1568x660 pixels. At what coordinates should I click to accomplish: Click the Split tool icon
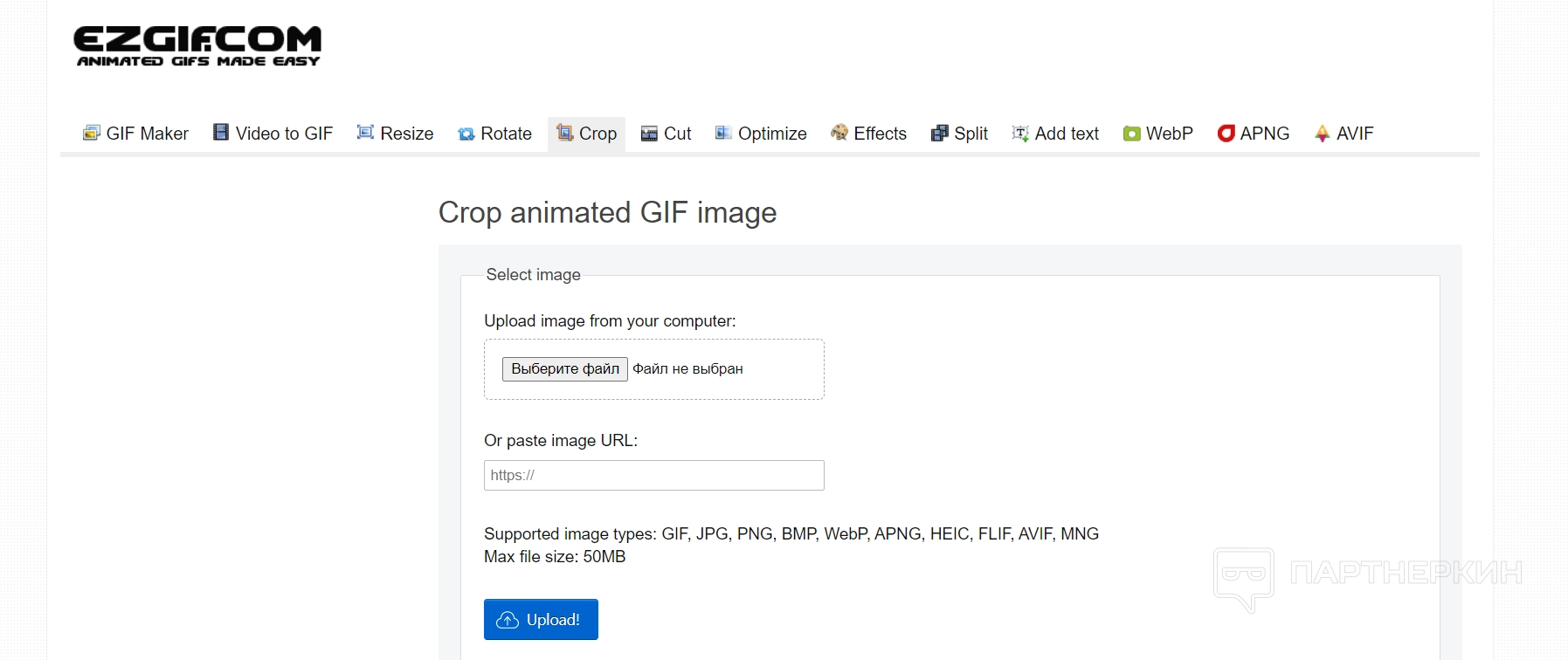point(940,134)
